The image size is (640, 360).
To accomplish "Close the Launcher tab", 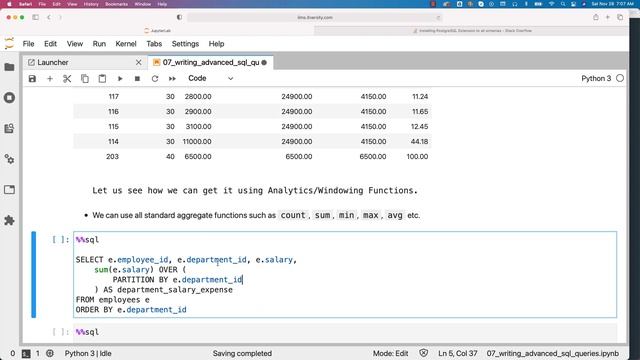I will [x=138, y=62].
